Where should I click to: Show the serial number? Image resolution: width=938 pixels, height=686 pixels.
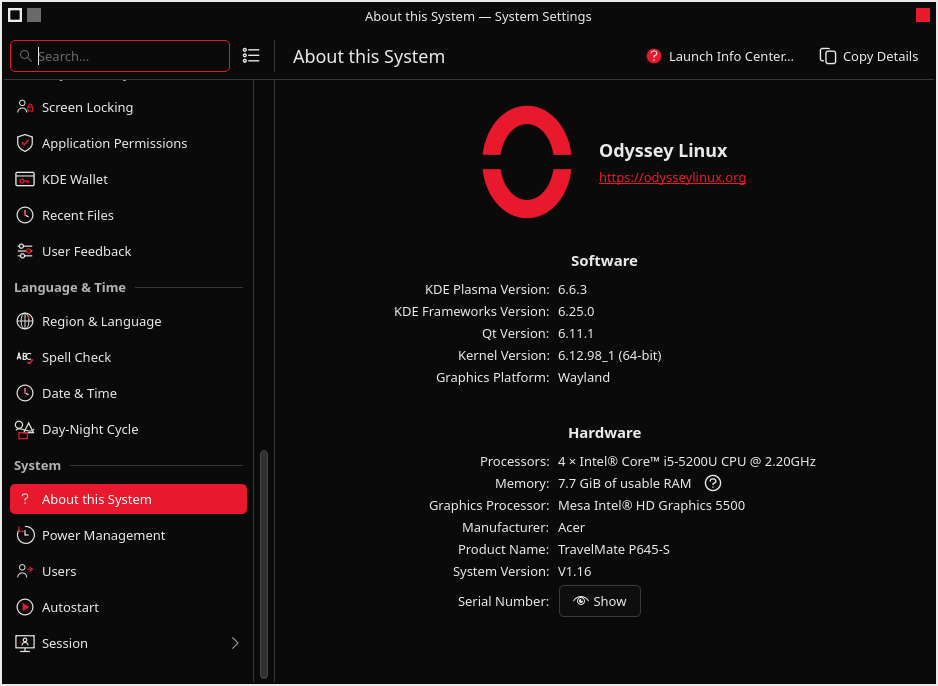click(599, 601)
